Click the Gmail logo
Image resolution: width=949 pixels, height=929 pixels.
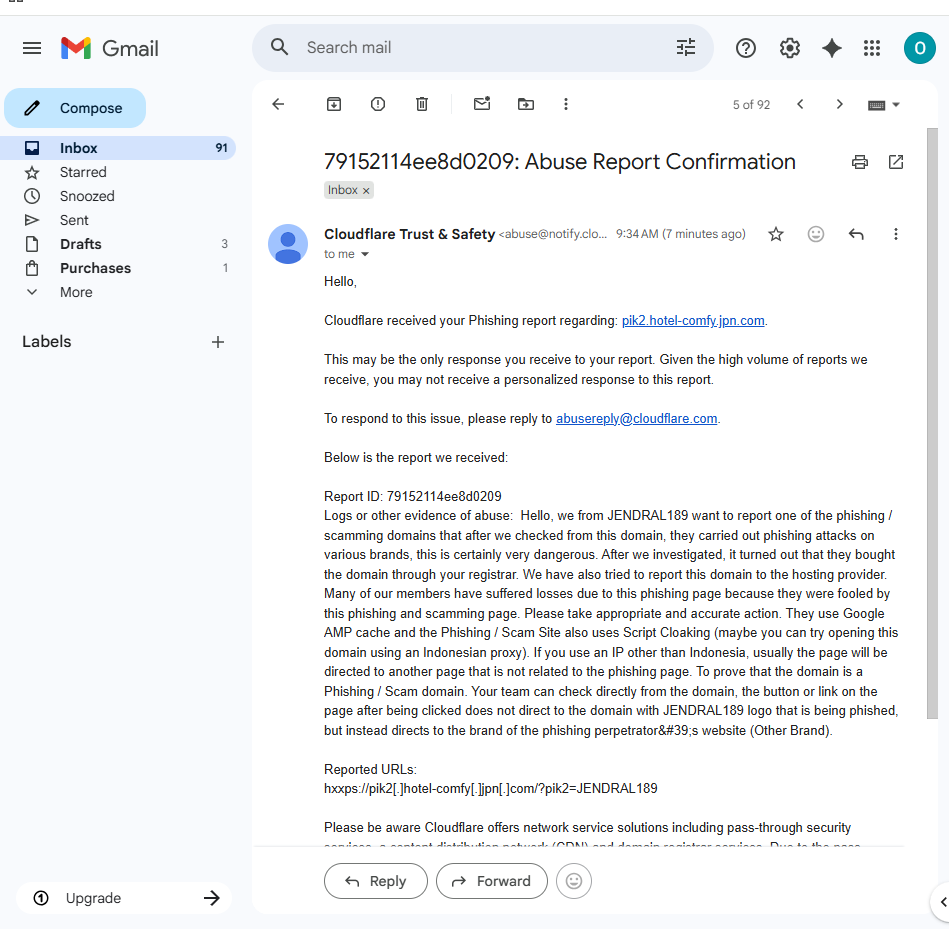point(110,48)
